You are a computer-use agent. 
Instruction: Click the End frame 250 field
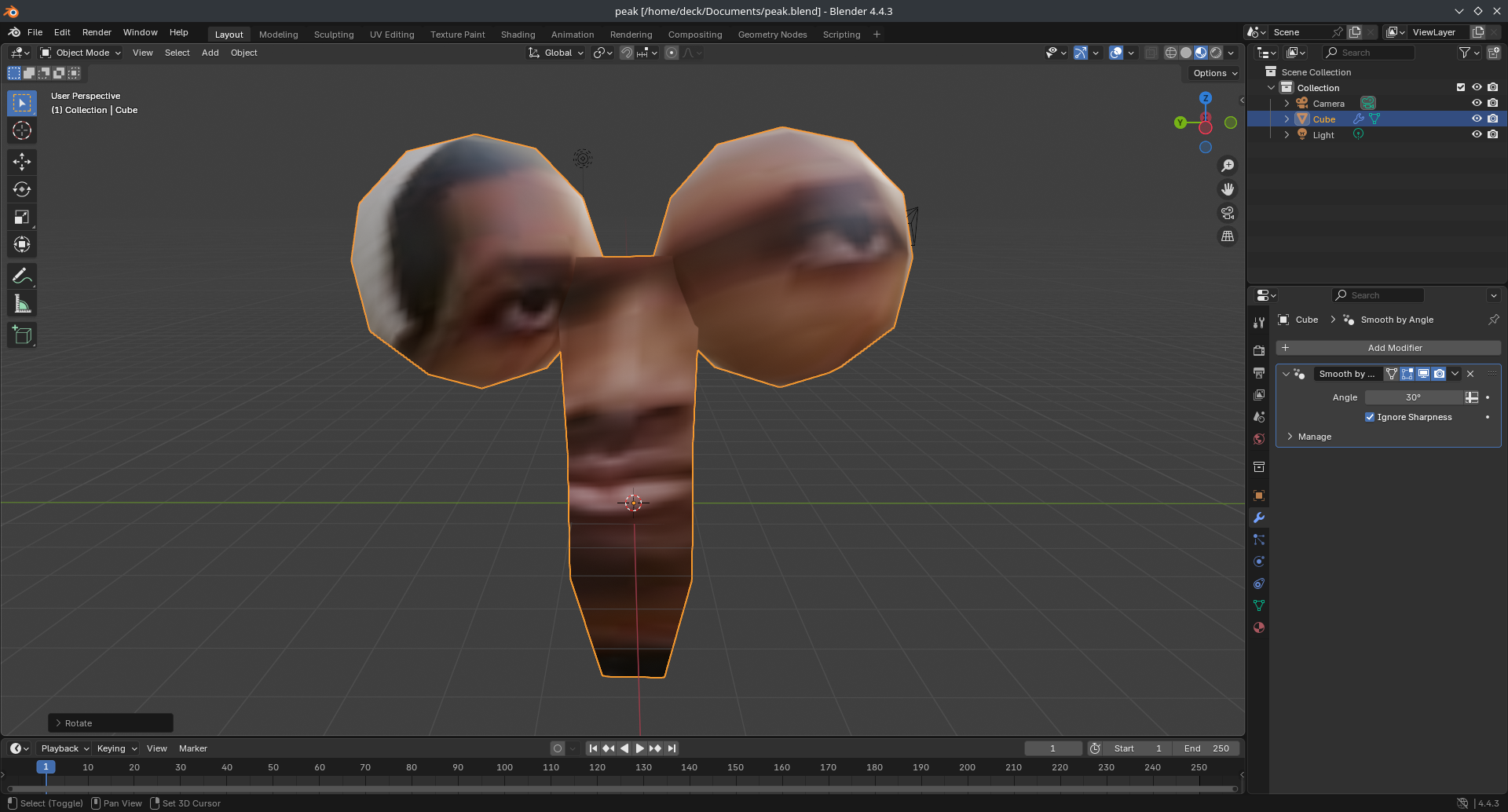coord(1206,748)
